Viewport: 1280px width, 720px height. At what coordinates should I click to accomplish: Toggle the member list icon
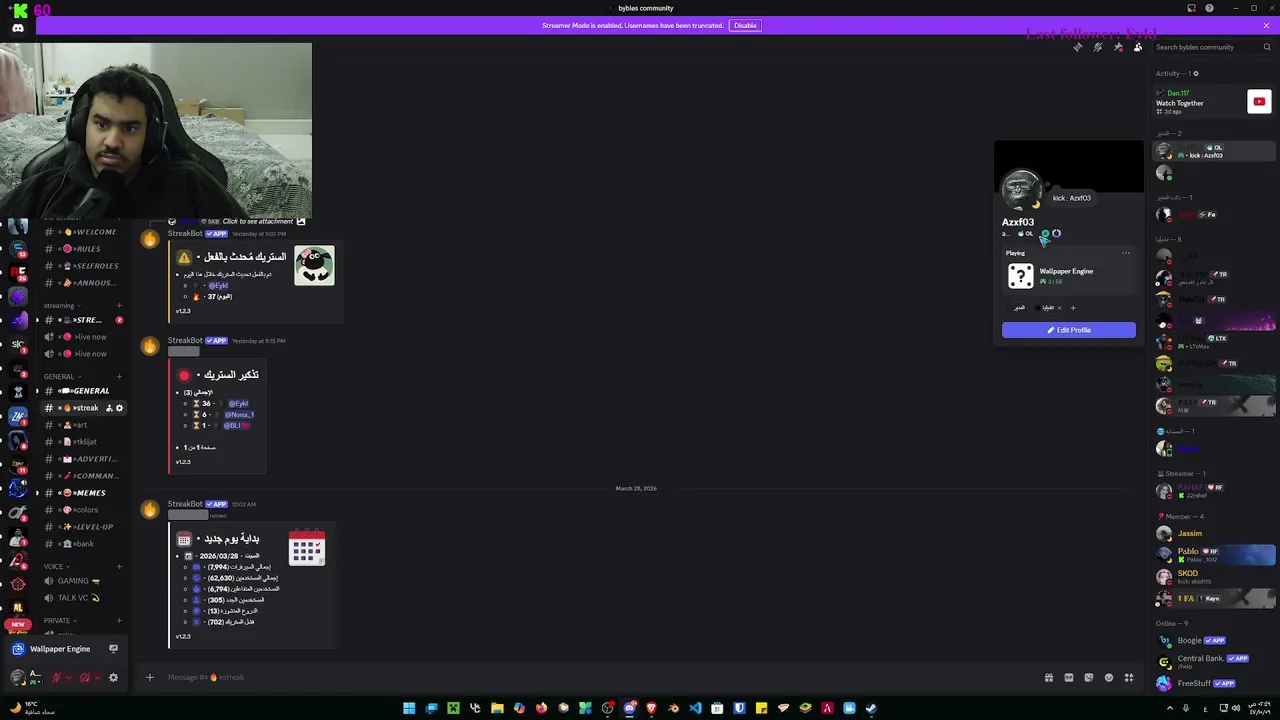(1138, 47)
